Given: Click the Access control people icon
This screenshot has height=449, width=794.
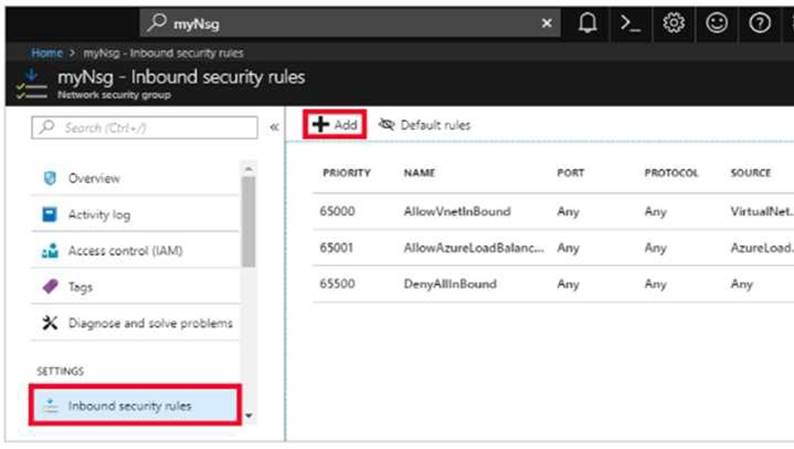Looking at the screenshot, I should (x=50, y=251).
